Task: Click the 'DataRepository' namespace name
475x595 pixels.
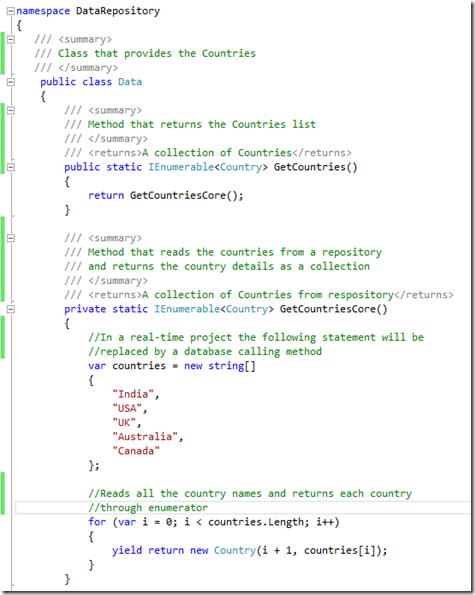Action: [118, 11]
